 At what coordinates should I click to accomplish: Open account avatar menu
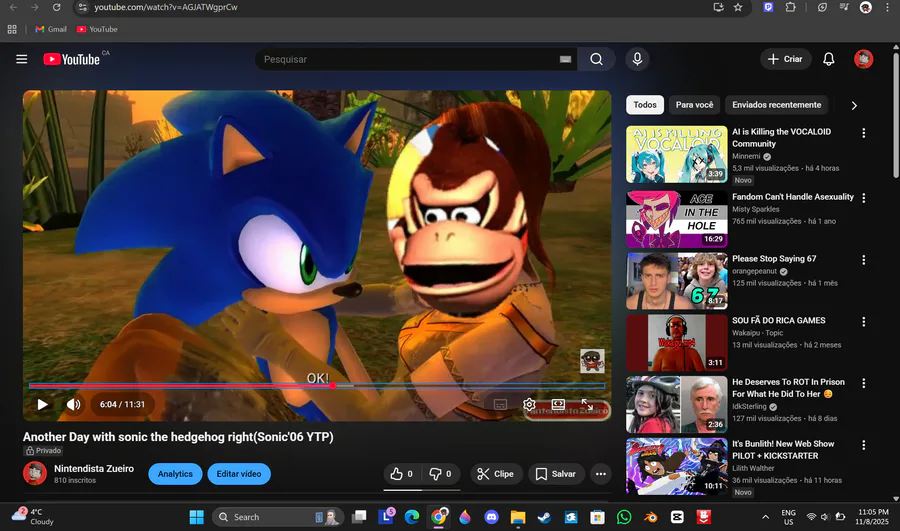[863, 59]
